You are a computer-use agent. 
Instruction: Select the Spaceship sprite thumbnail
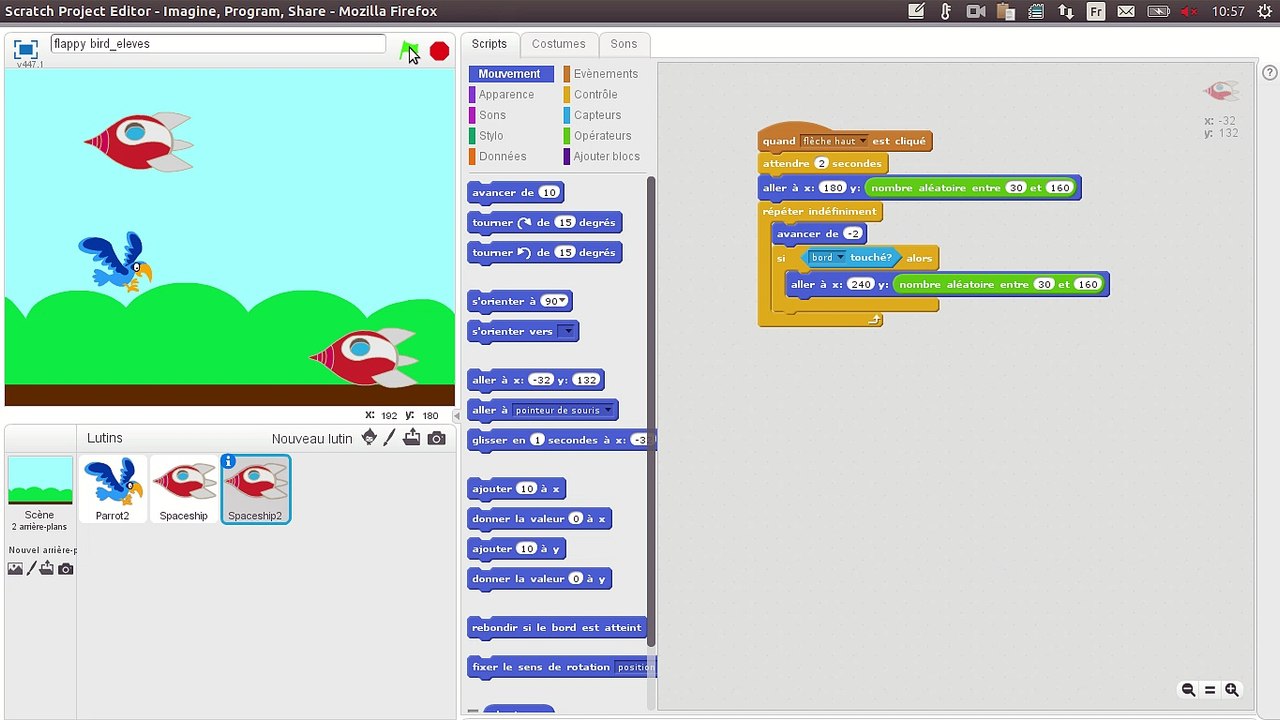(184, 490)
